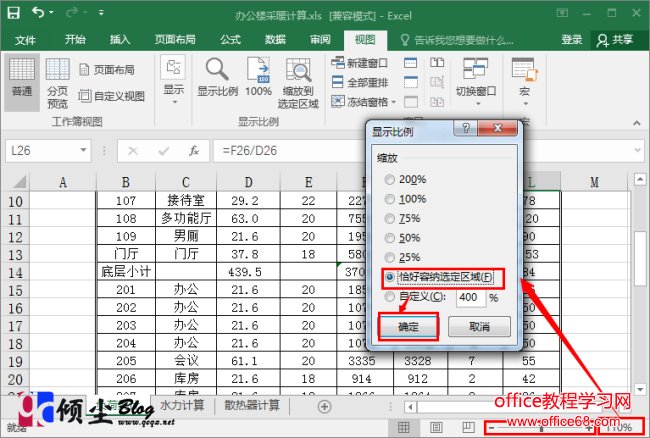650x438 pixels.
Task: Expand the formula bar with right arrow
Action: click(638, 150)
